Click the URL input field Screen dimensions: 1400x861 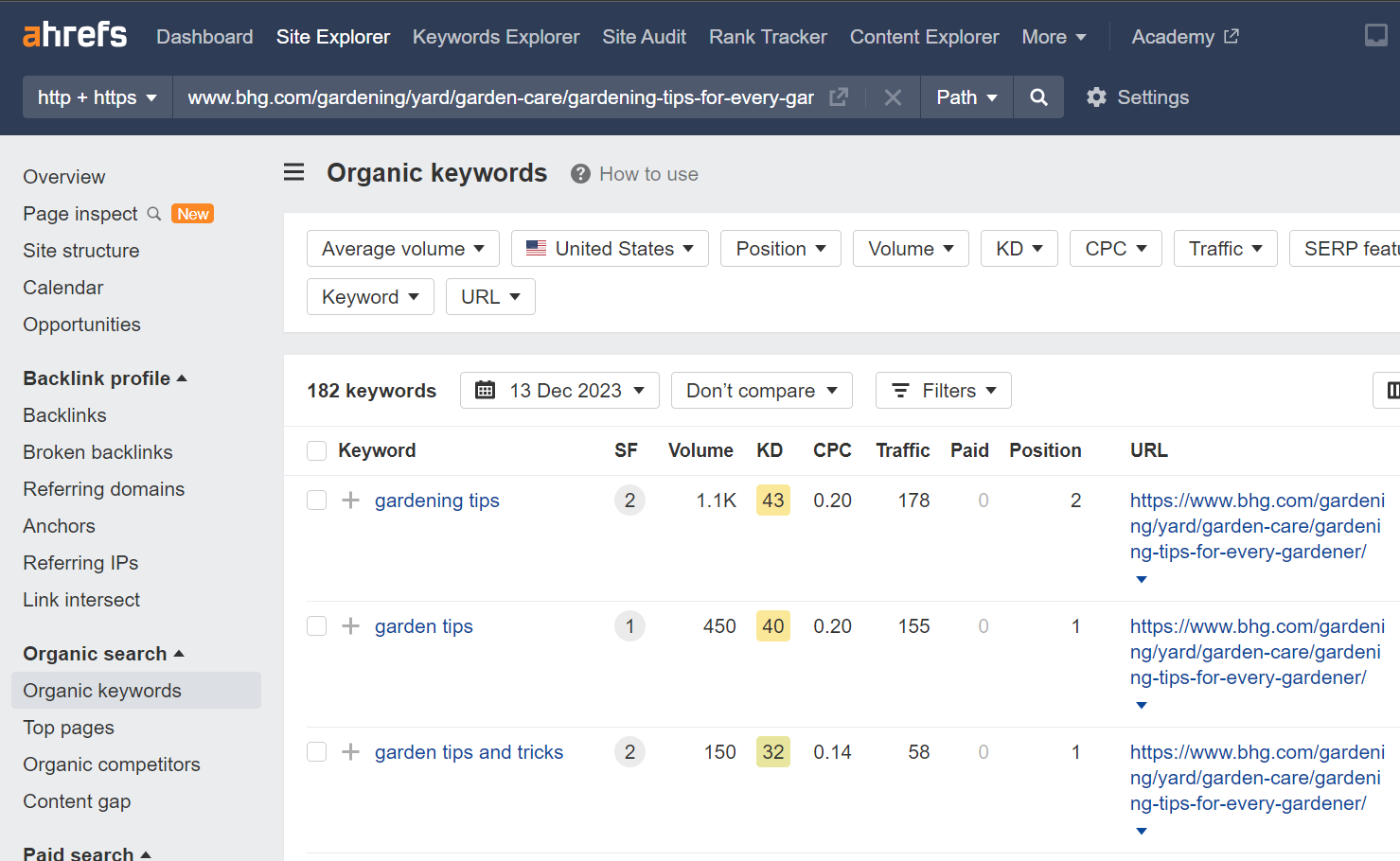501,97
